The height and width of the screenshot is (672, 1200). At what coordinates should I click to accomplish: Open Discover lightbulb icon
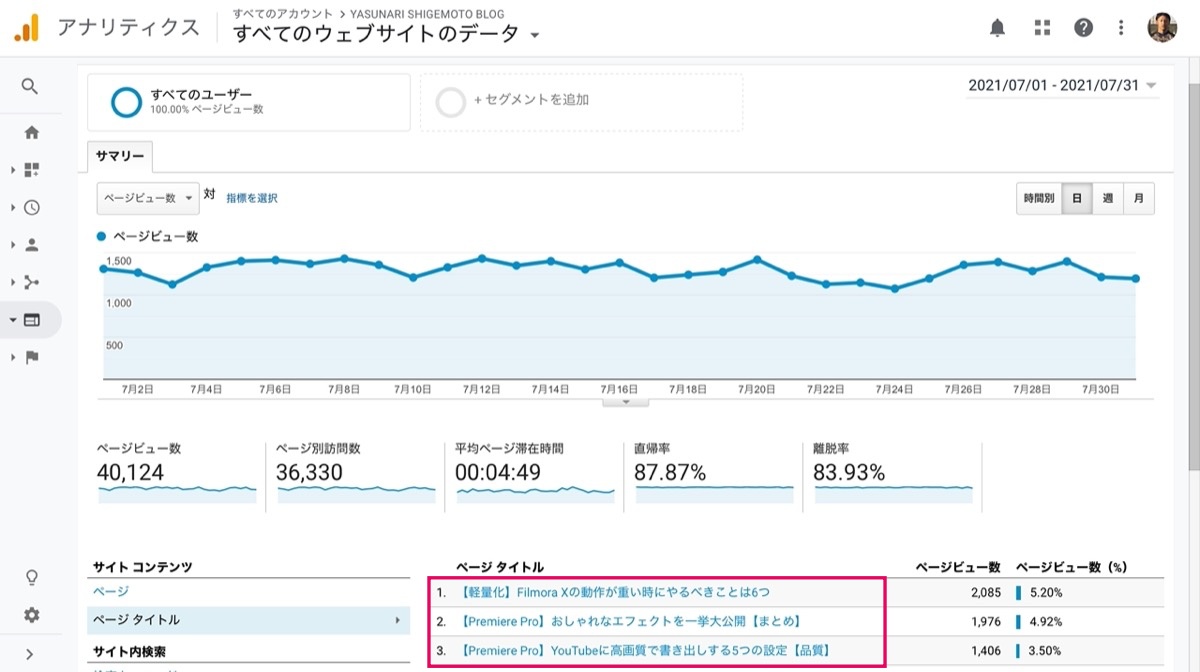coord(32,578)
